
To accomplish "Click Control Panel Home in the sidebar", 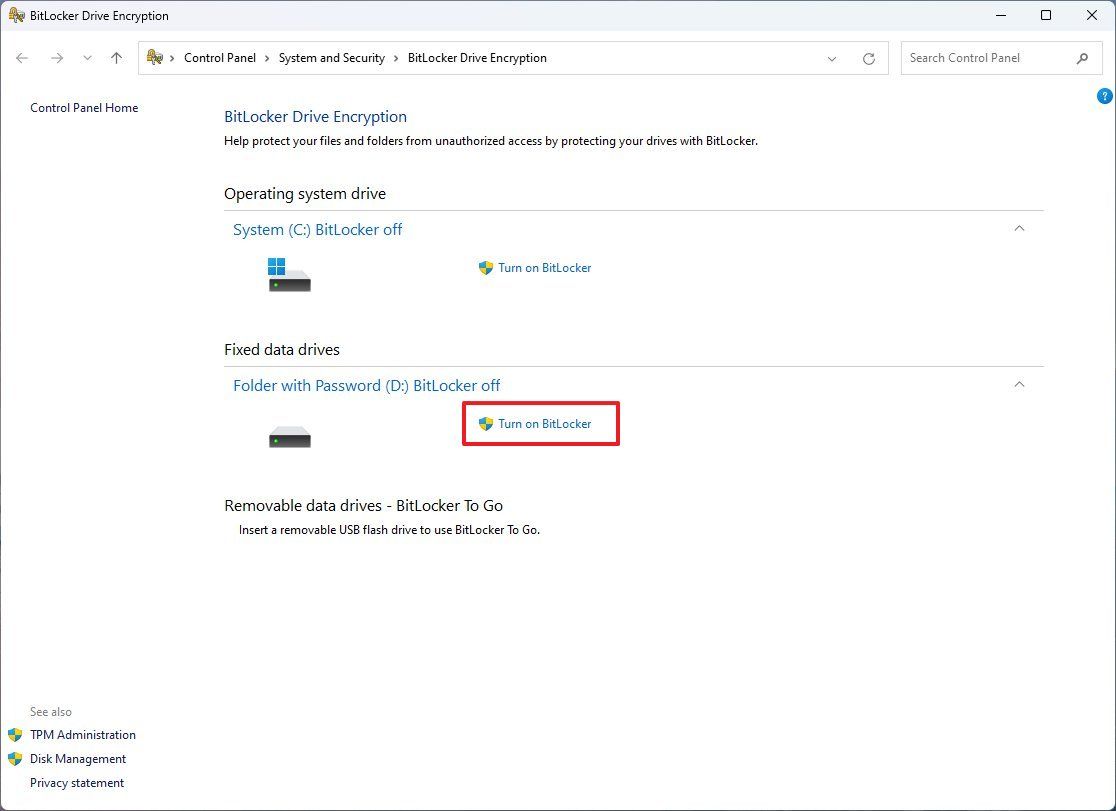I will click(84, 107).
